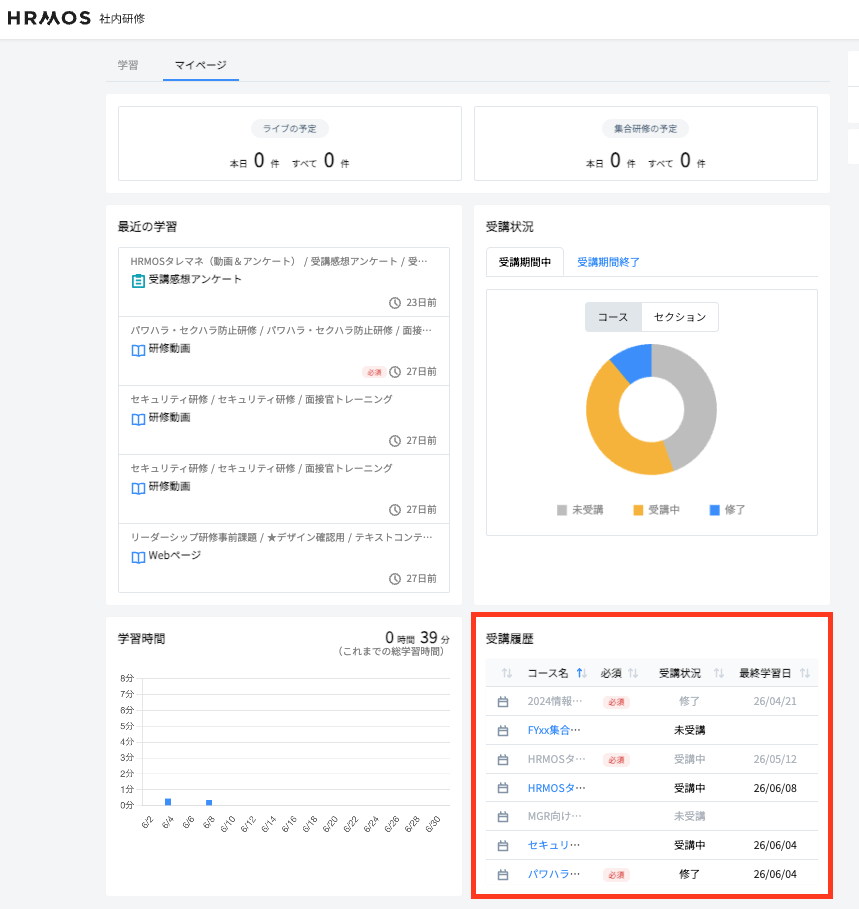Sort history by 受講状況 column arrows
Image resolution: width=859 pixels, height=909 pixels.
tap(719, 673)
